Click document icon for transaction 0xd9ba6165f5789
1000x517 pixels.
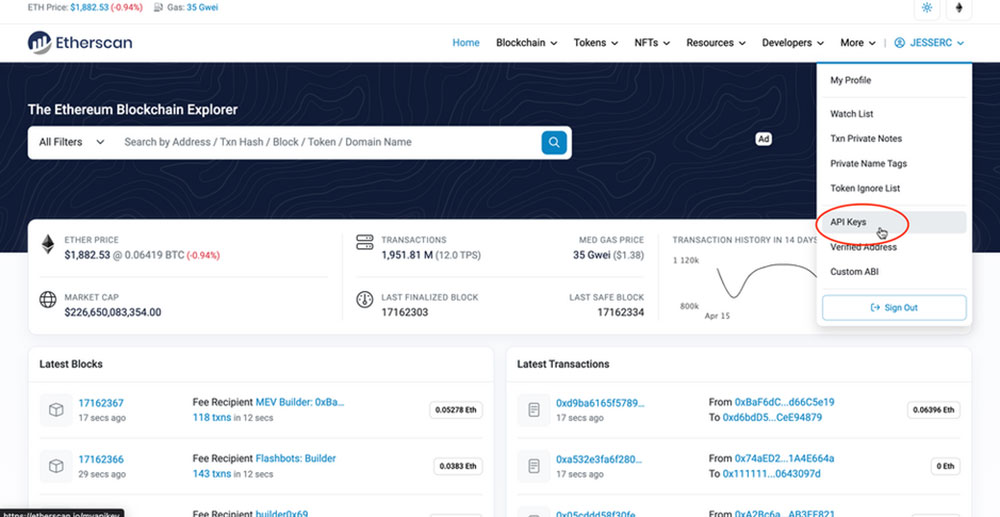[534, 410]
